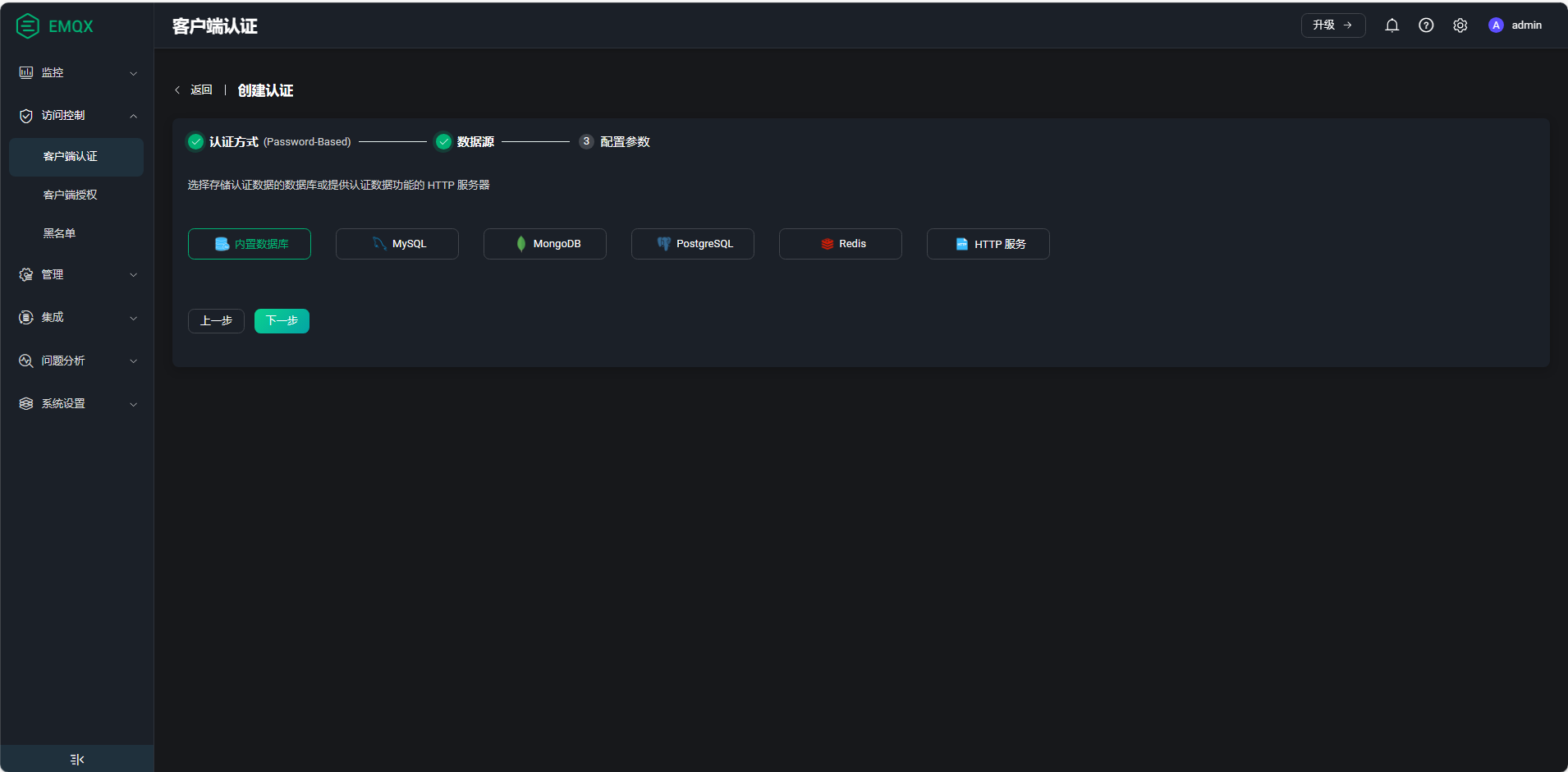The height and width of the screenshot is (772, 1568).
Task: Open the 系统设置 sidebar menu
Action: coord(76,404)
